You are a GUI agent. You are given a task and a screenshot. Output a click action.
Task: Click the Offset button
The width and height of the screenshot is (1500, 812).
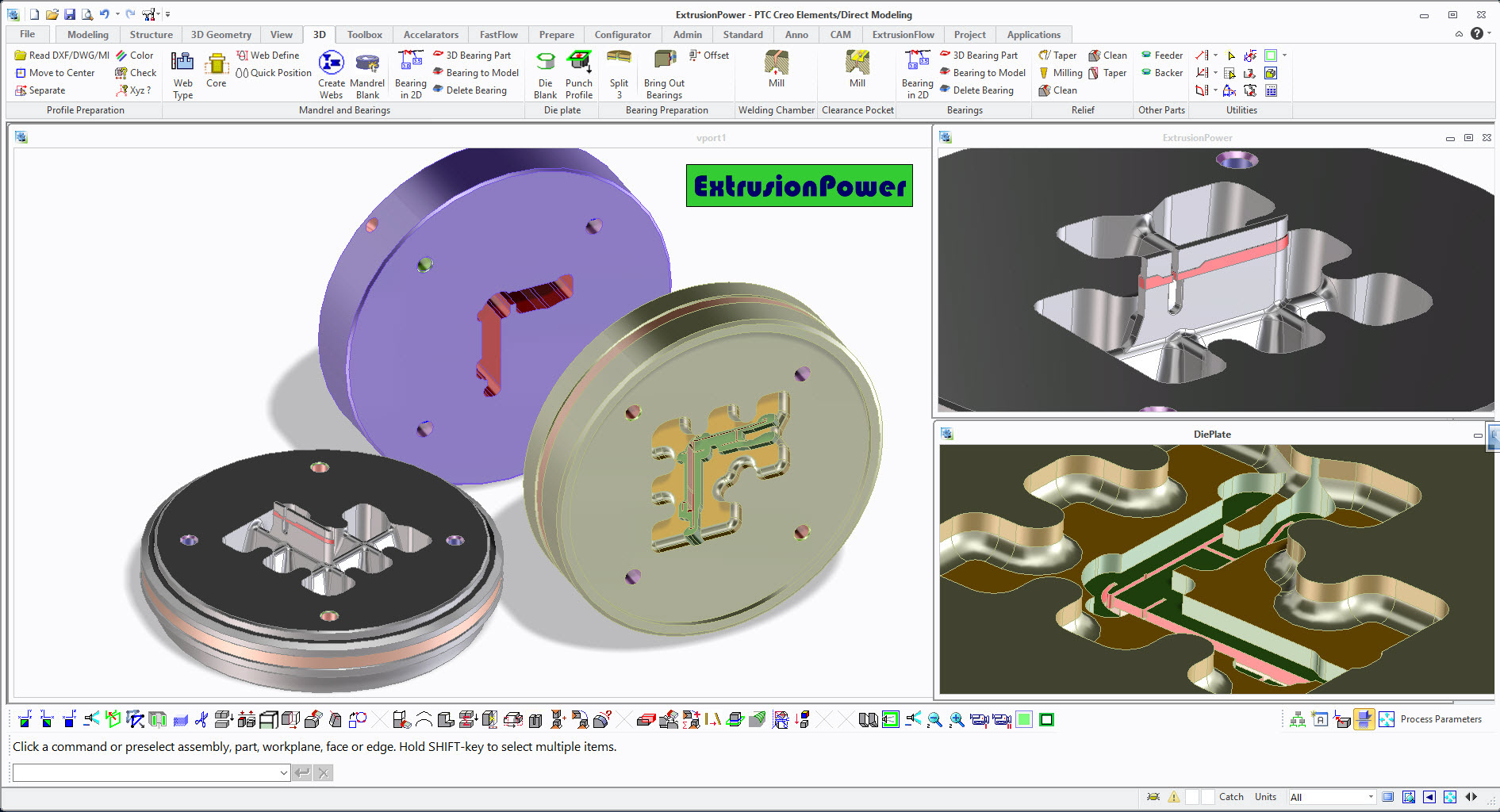[709, 56]
